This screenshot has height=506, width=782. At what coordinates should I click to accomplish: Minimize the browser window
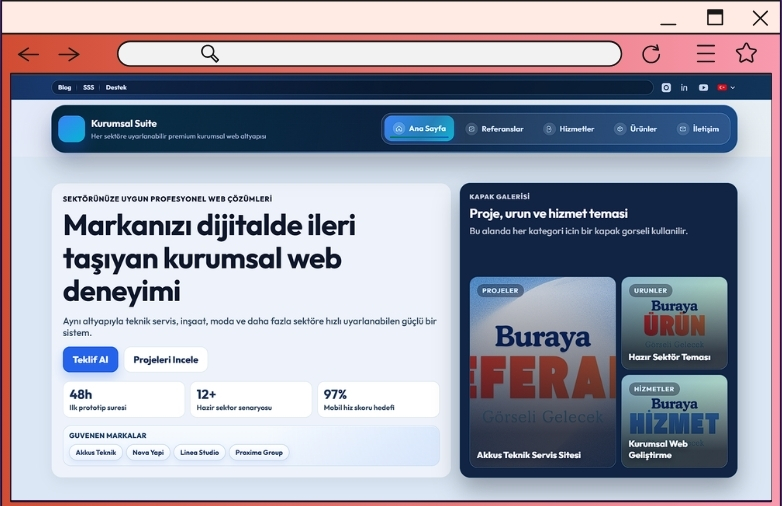668,22
